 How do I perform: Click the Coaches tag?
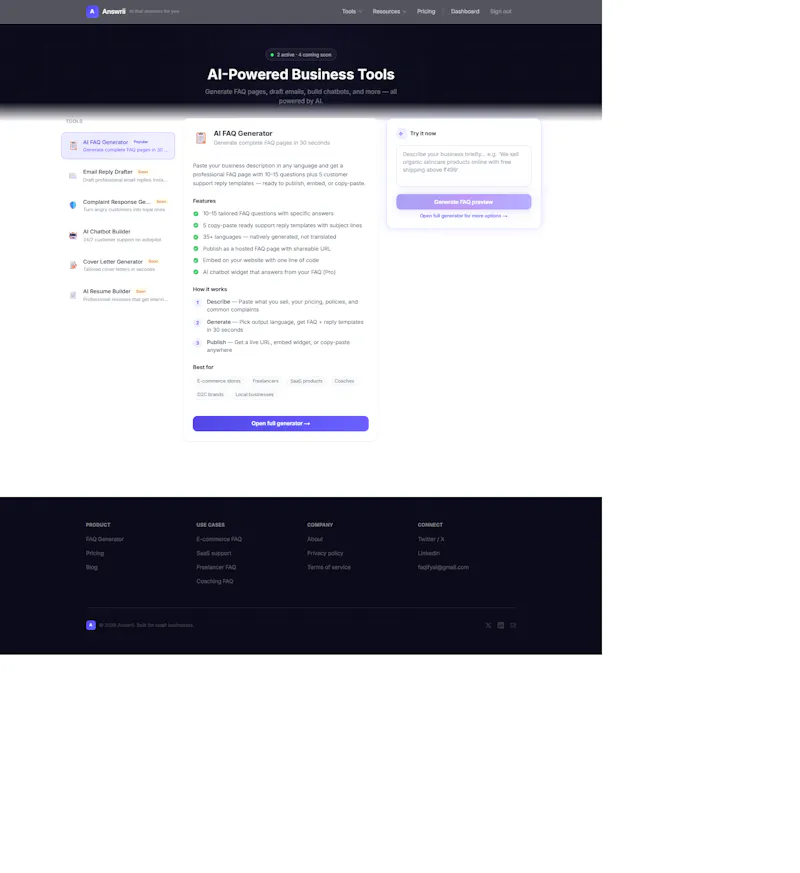(x=344, y=381)
